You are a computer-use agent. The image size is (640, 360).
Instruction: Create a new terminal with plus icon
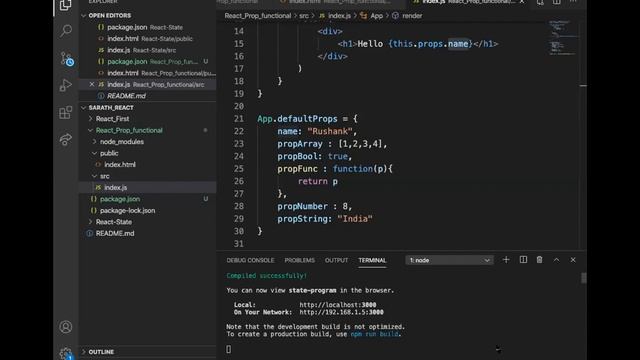tap(506, 260)
